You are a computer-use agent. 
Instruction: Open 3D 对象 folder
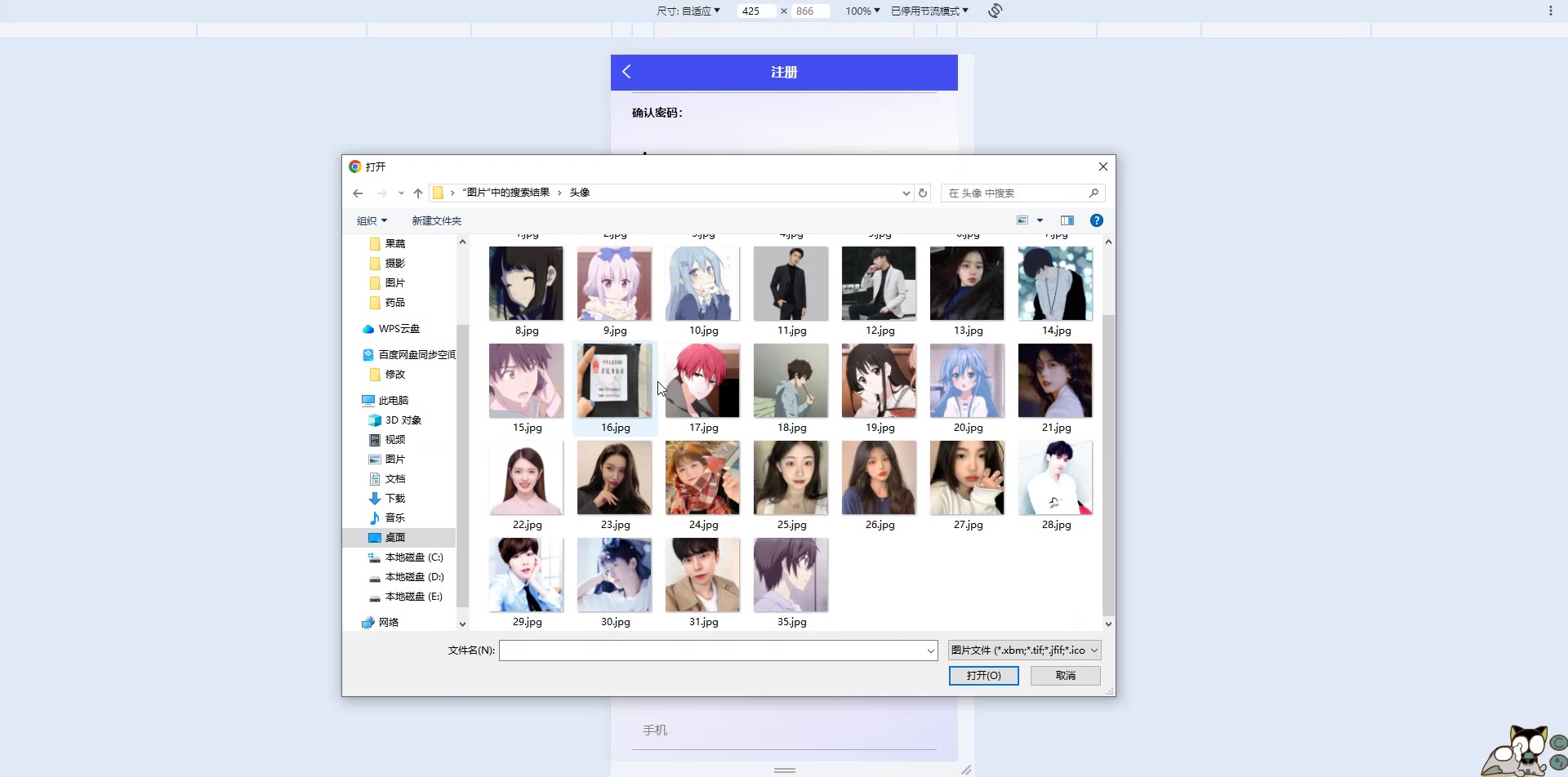tap(395, 420)
